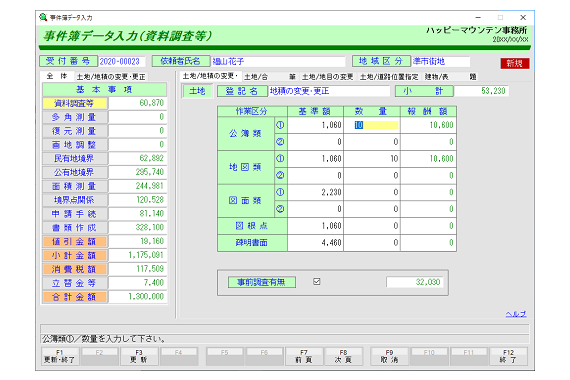The height and width of the screenshot is (380, 570).
Task: Click the 消費税額 label
Action: coord(75,269)
